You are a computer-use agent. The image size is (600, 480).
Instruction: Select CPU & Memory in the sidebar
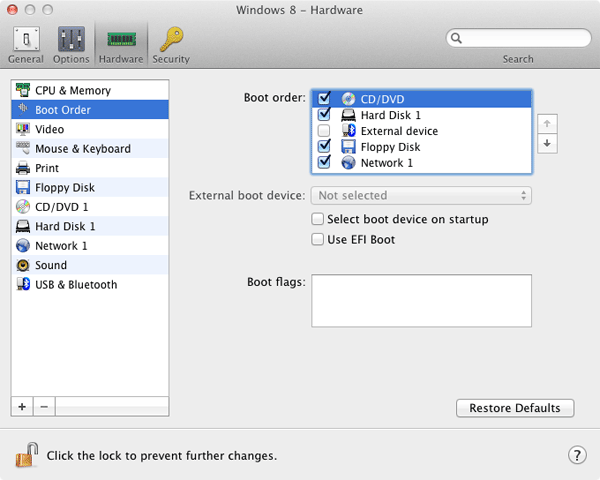click(x=72, y=91)
